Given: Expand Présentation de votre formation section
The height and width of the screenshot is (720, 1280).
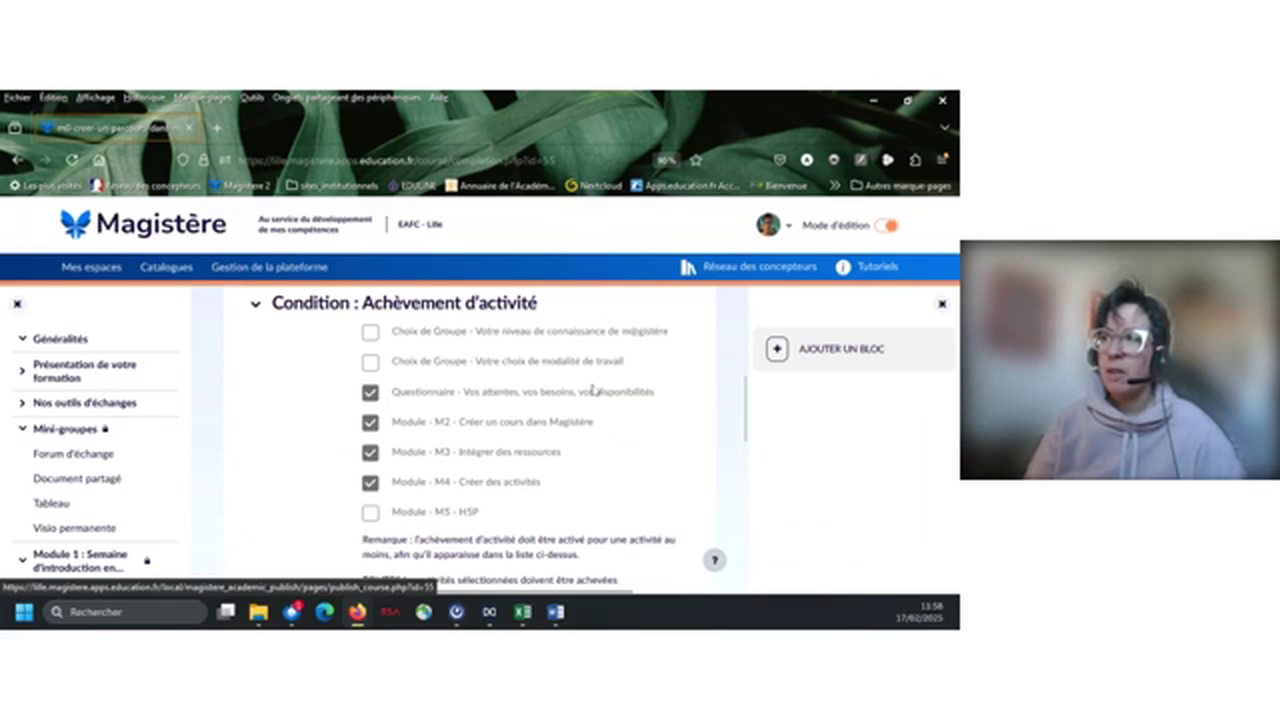Looking at the screenshot, I should [x=23, y=371].
